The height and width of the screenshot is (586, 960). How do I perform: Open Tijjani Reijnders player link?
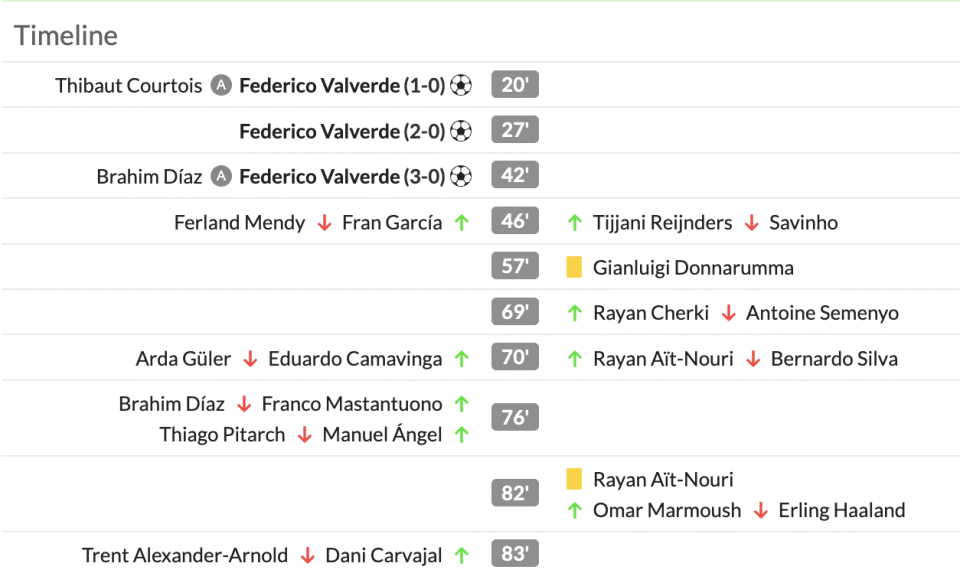pos(662,223)
